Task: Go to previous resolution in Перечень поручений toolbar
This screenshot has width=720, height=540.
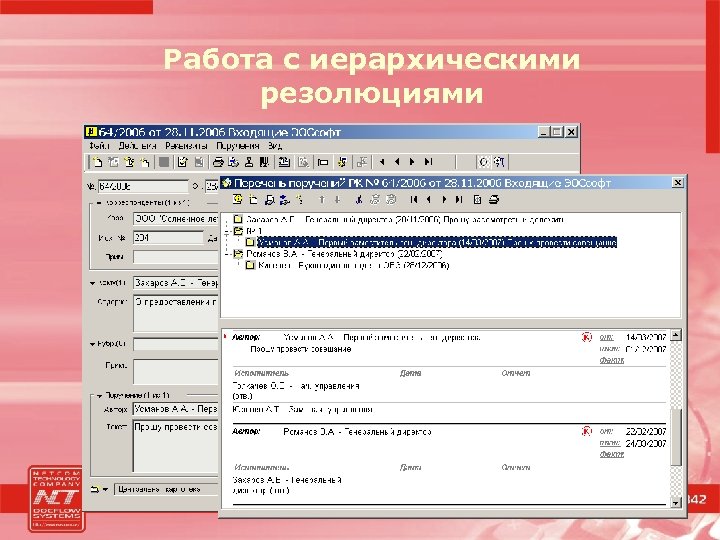Action: click(x=428, y=199)
